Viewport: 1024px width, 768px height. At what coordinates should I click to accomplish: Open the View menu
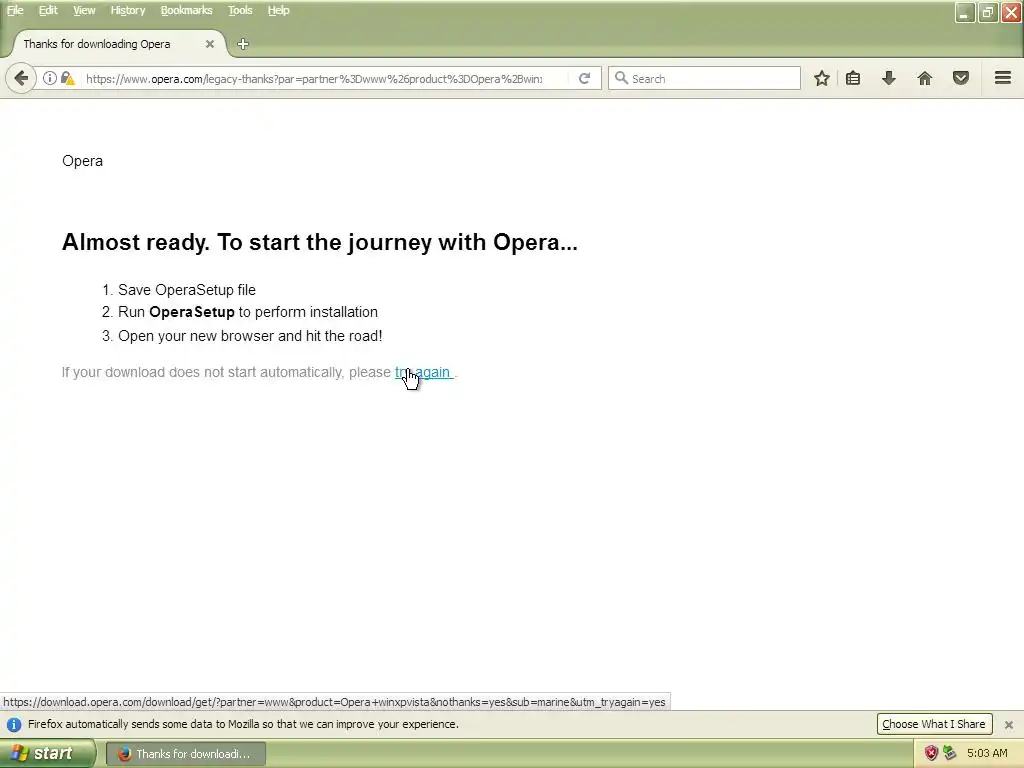(x=84, y=10)
